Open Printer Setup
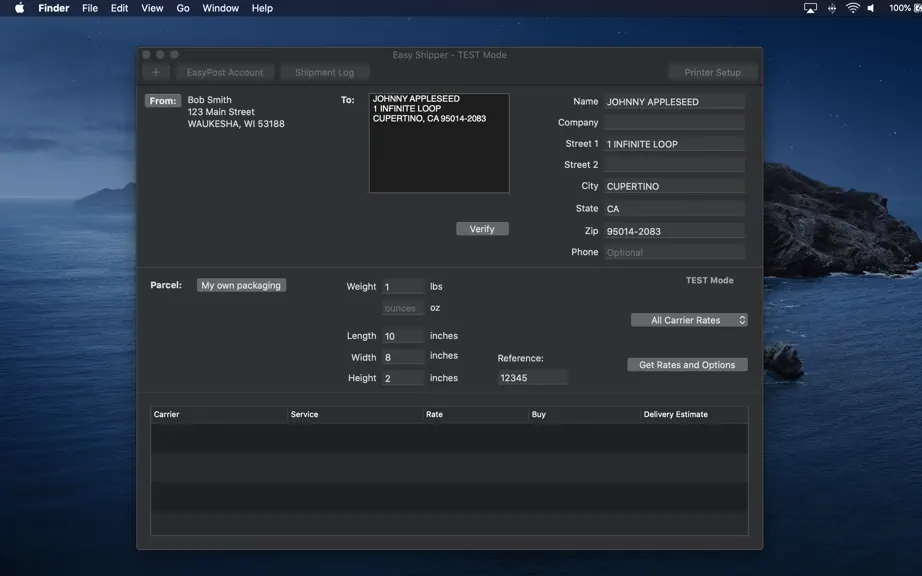 [x=713, y=72]
